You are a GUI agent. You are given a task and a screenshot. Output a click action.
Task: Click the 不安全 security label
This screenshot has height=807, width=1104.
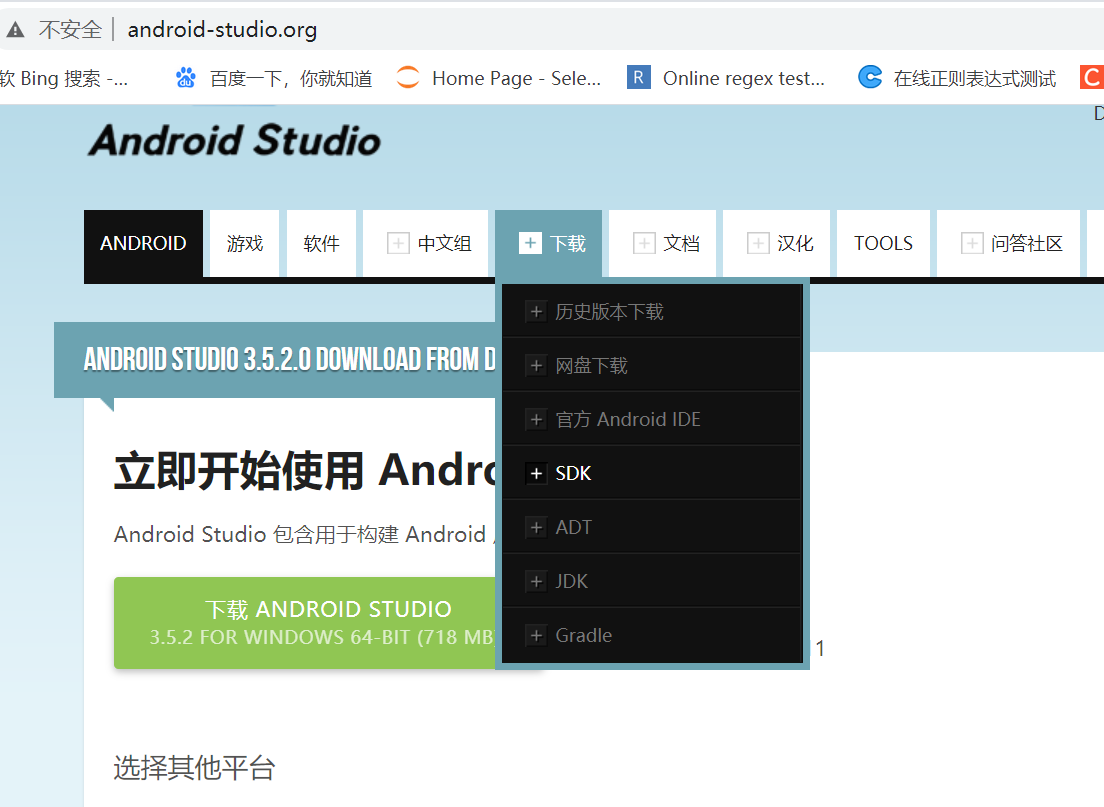pos(70,30)
